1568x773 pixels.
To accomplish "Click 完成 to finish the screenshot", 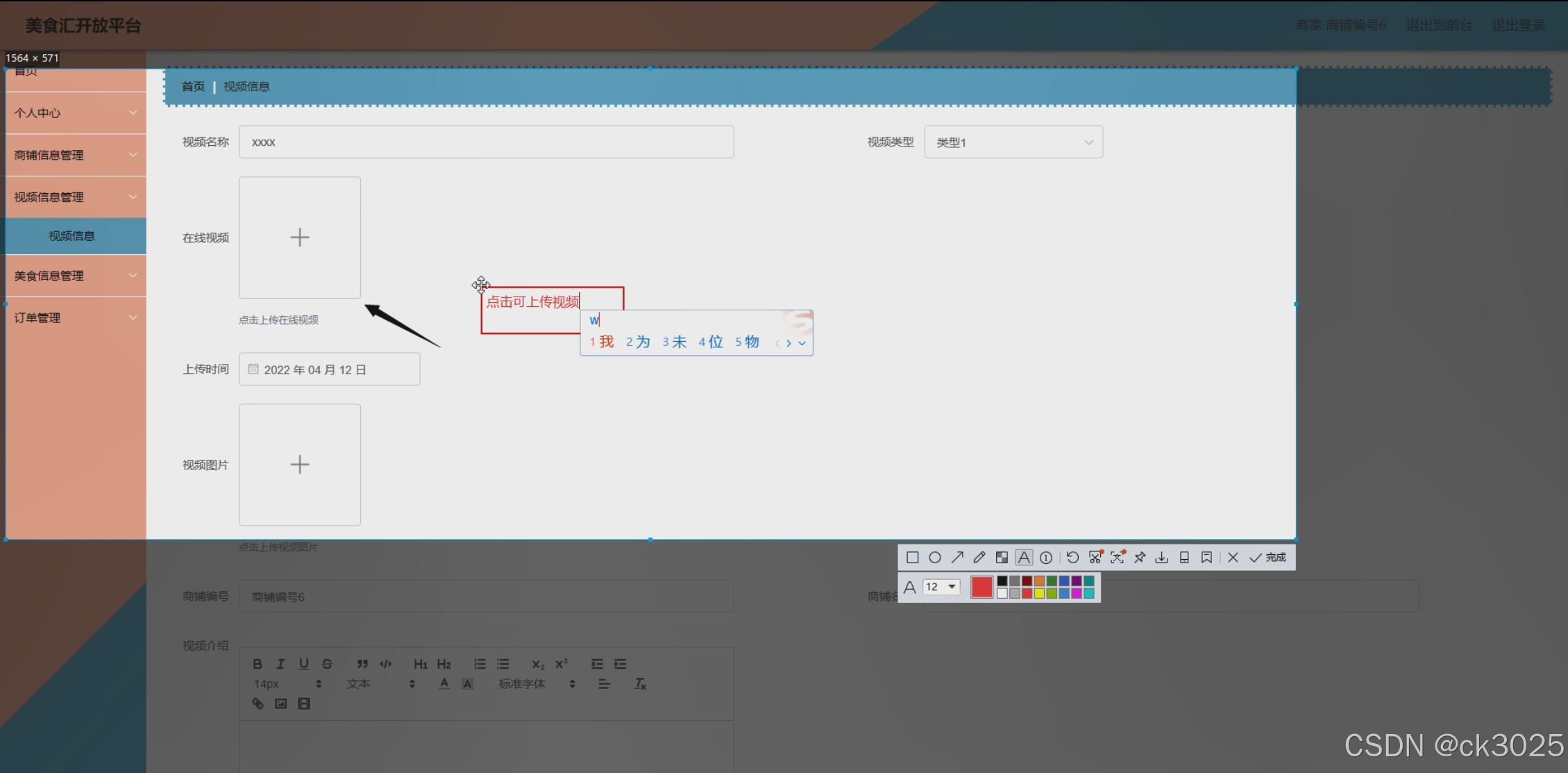I will pos(1268,558).
